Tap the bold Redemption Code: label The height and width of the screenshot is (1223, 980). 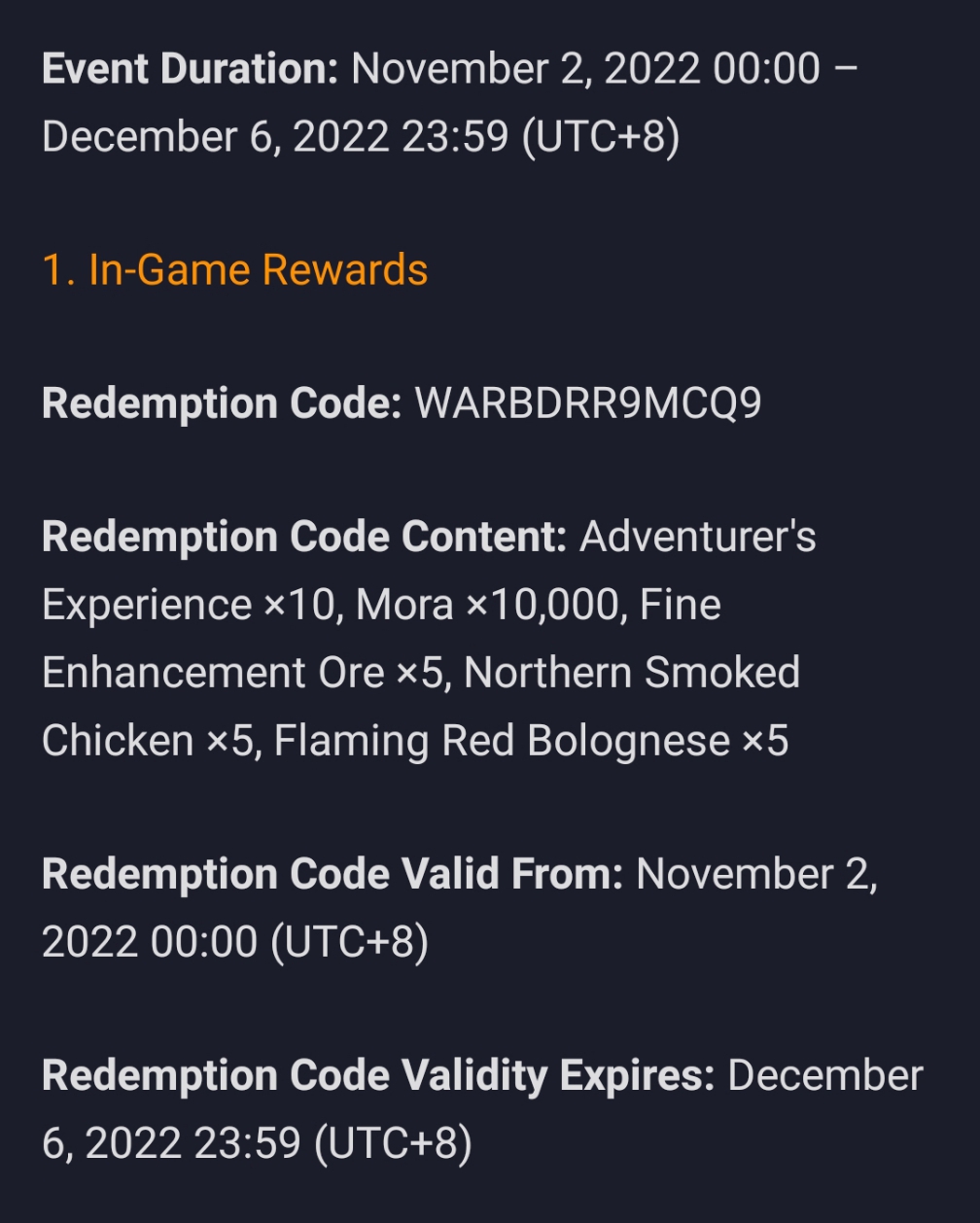(222, 403)
